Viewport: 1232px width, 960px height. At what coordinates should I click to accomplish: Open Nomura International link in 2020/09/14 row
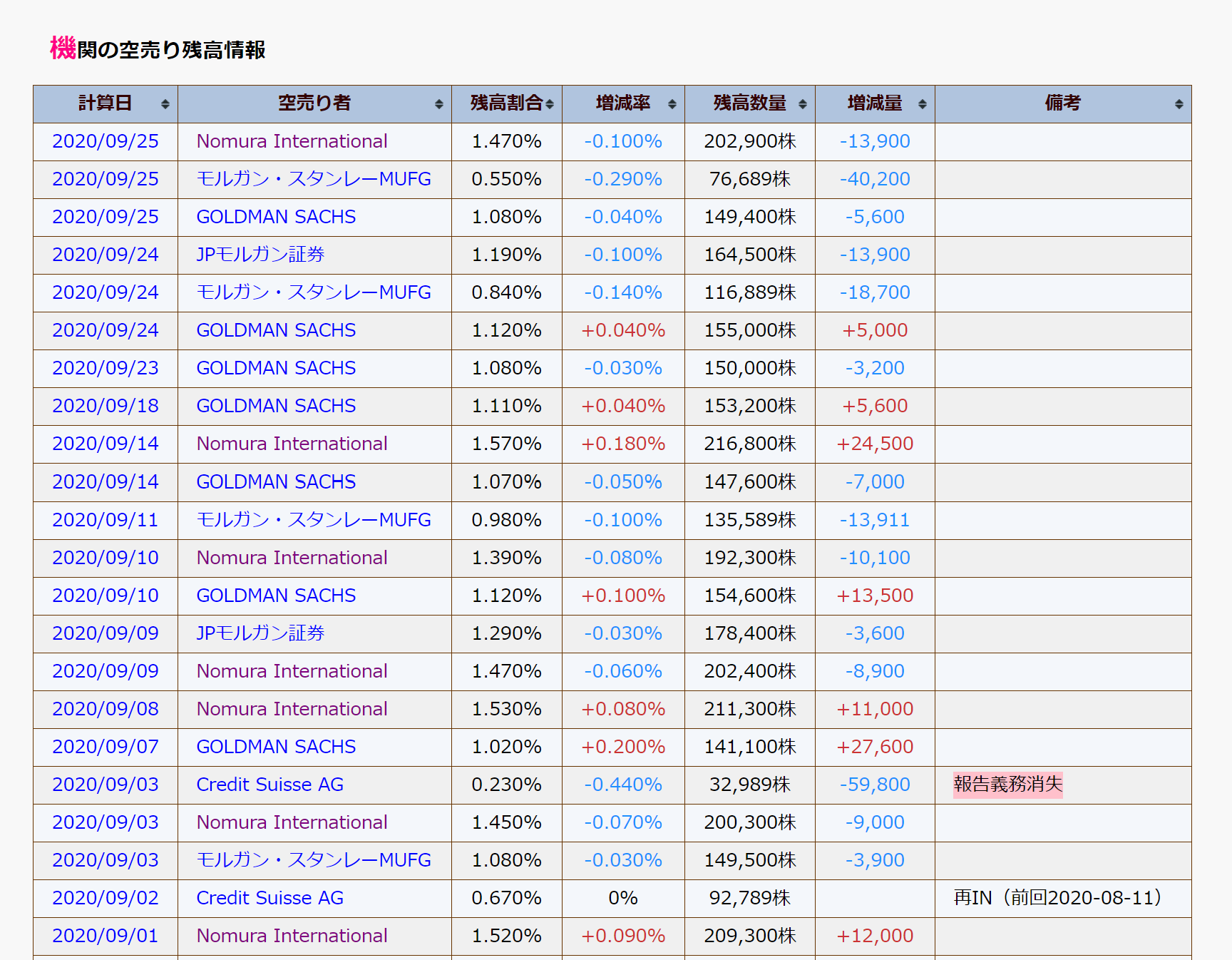pos(292,444)
